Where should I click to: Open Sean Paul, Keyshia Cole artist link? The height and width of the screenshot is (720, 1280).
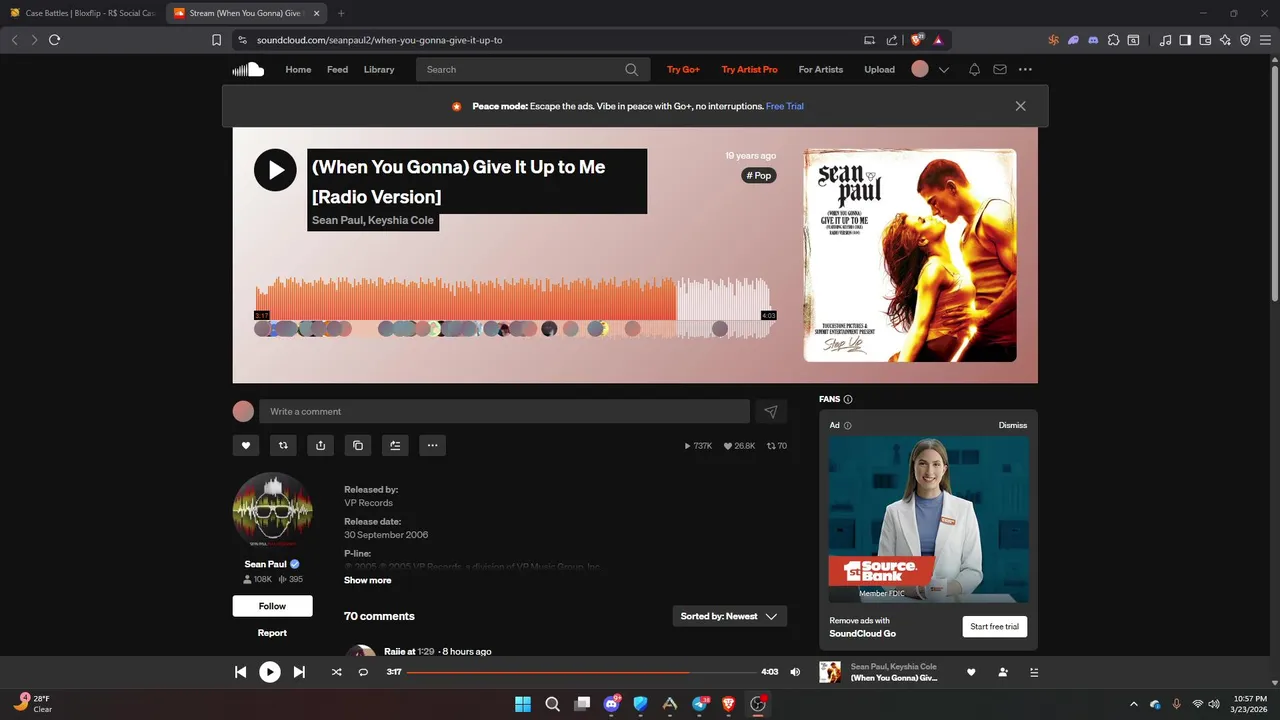coord(373,220)
